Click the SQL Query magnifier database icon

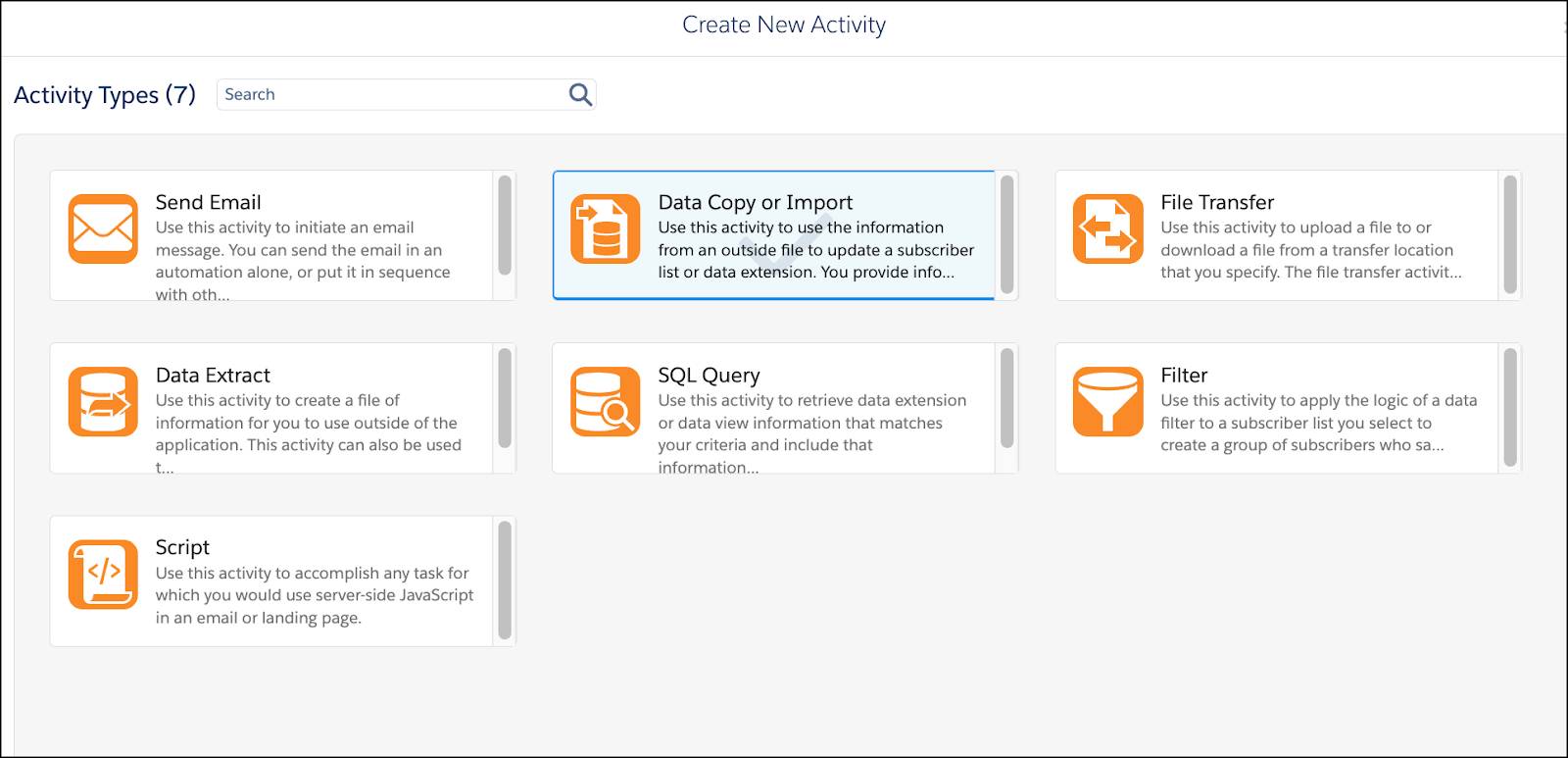click(x=606, y=402)
